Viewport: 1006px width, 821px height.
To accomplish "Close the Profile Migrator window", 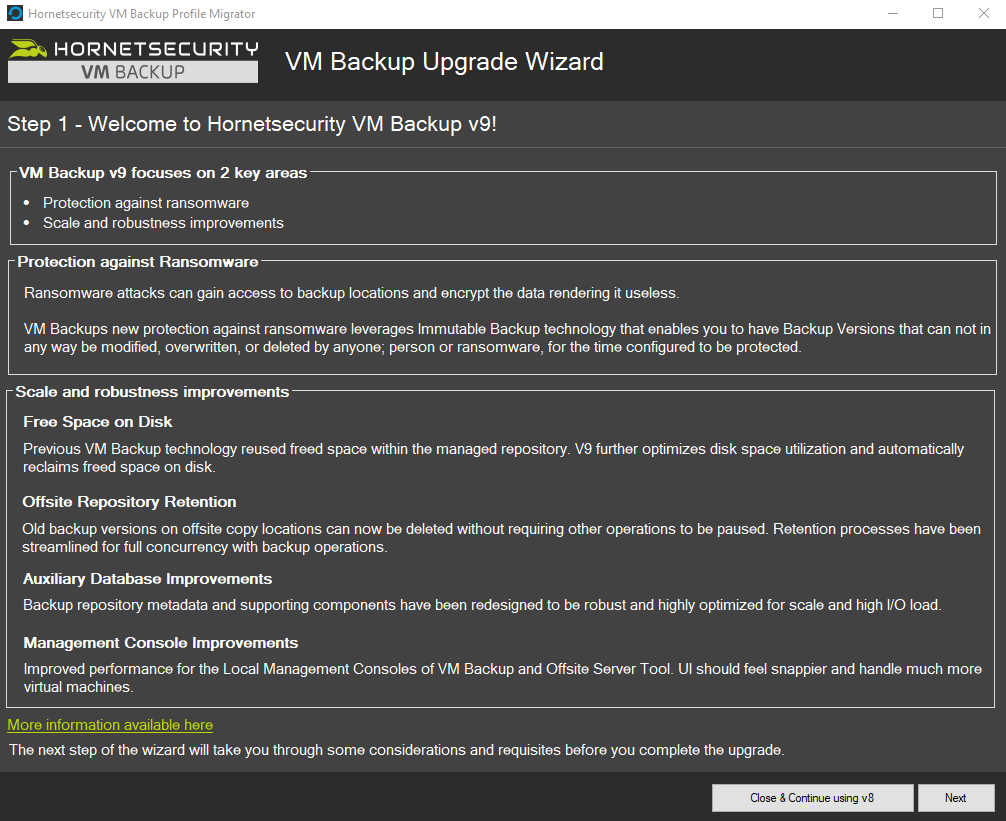I will [x=983, y=14].
